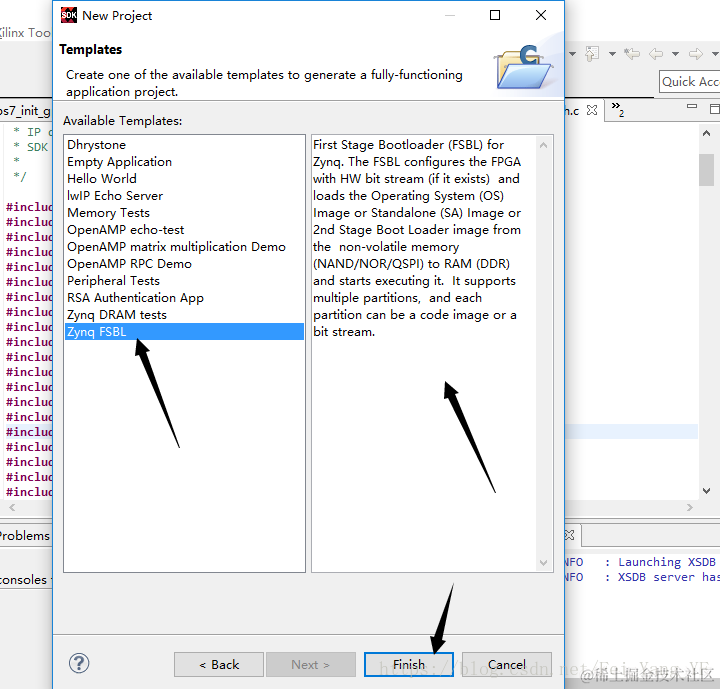Switch to the Problems tab

click(x=24, y=536)
